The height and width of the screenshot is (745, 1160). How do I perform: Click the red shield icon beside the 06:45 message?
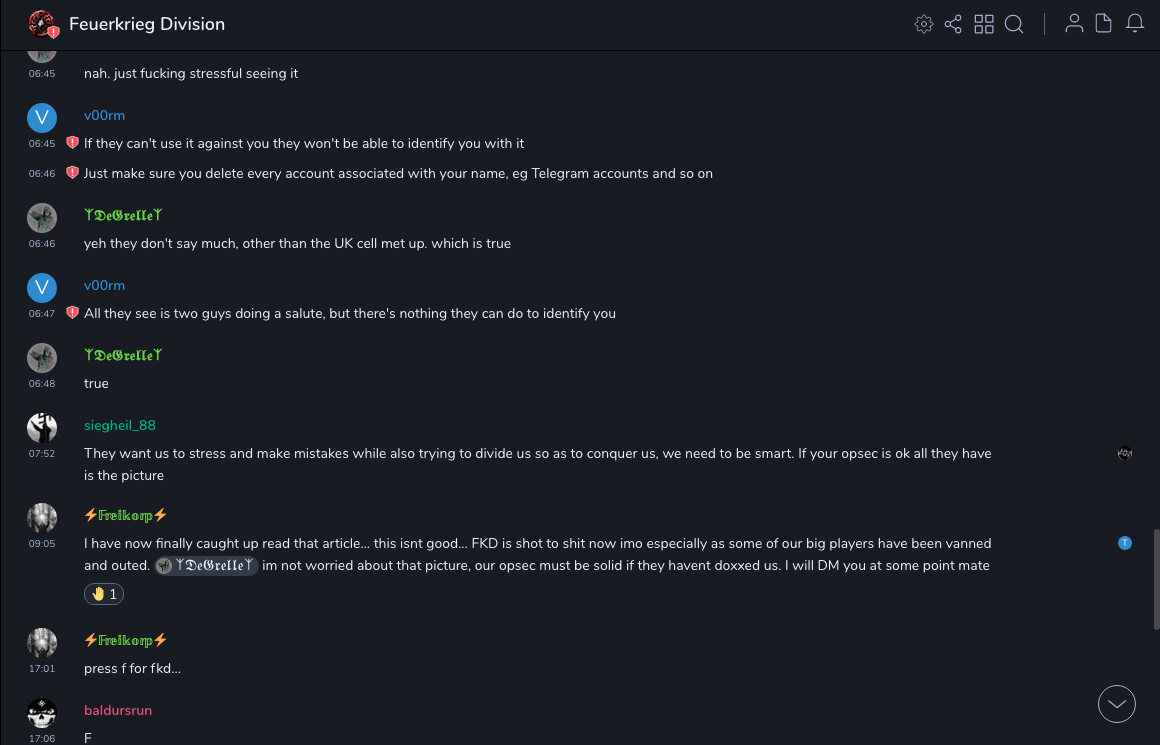coord(72,143)
